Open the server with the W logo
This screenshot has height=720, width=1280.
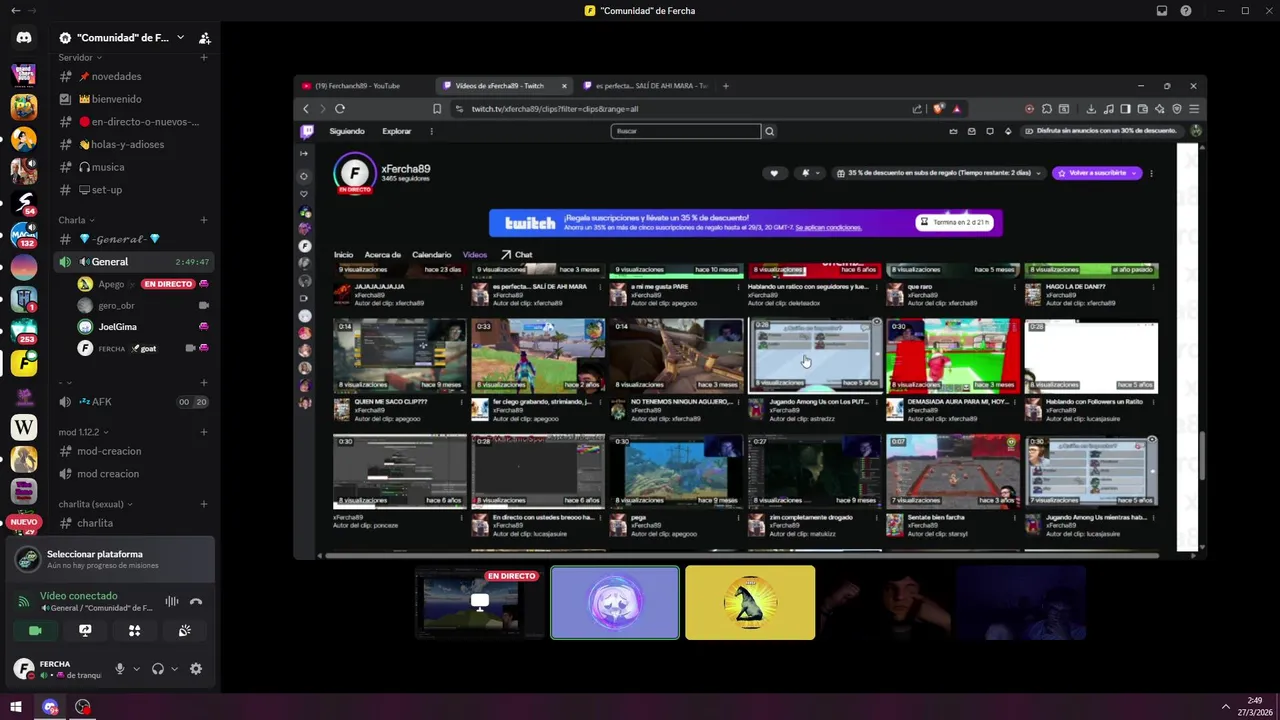point(24,427)
